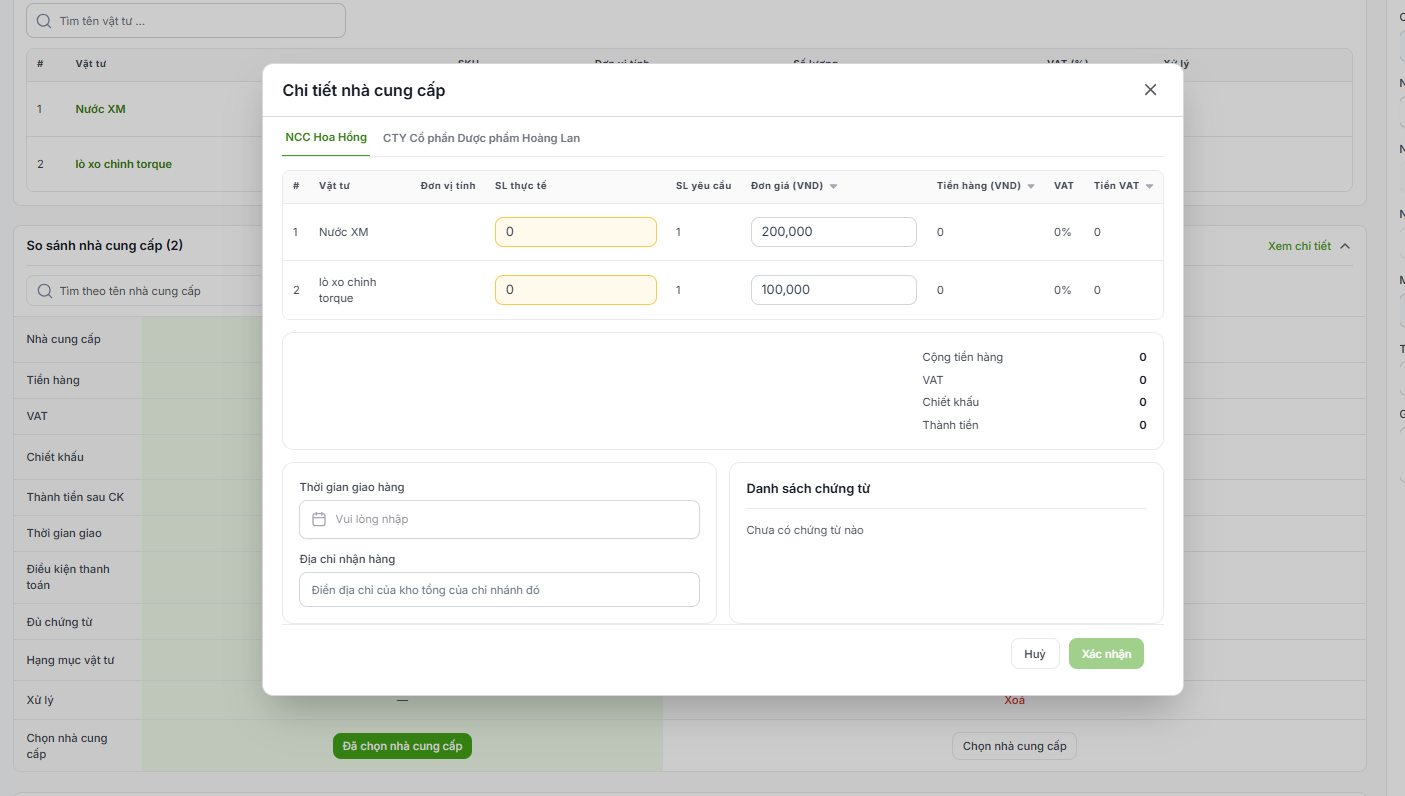This screenshot has height=796, width=1405.
Task: Close the Chi tiết nhà cung cấp dialog
Action: coord(1150,90)
